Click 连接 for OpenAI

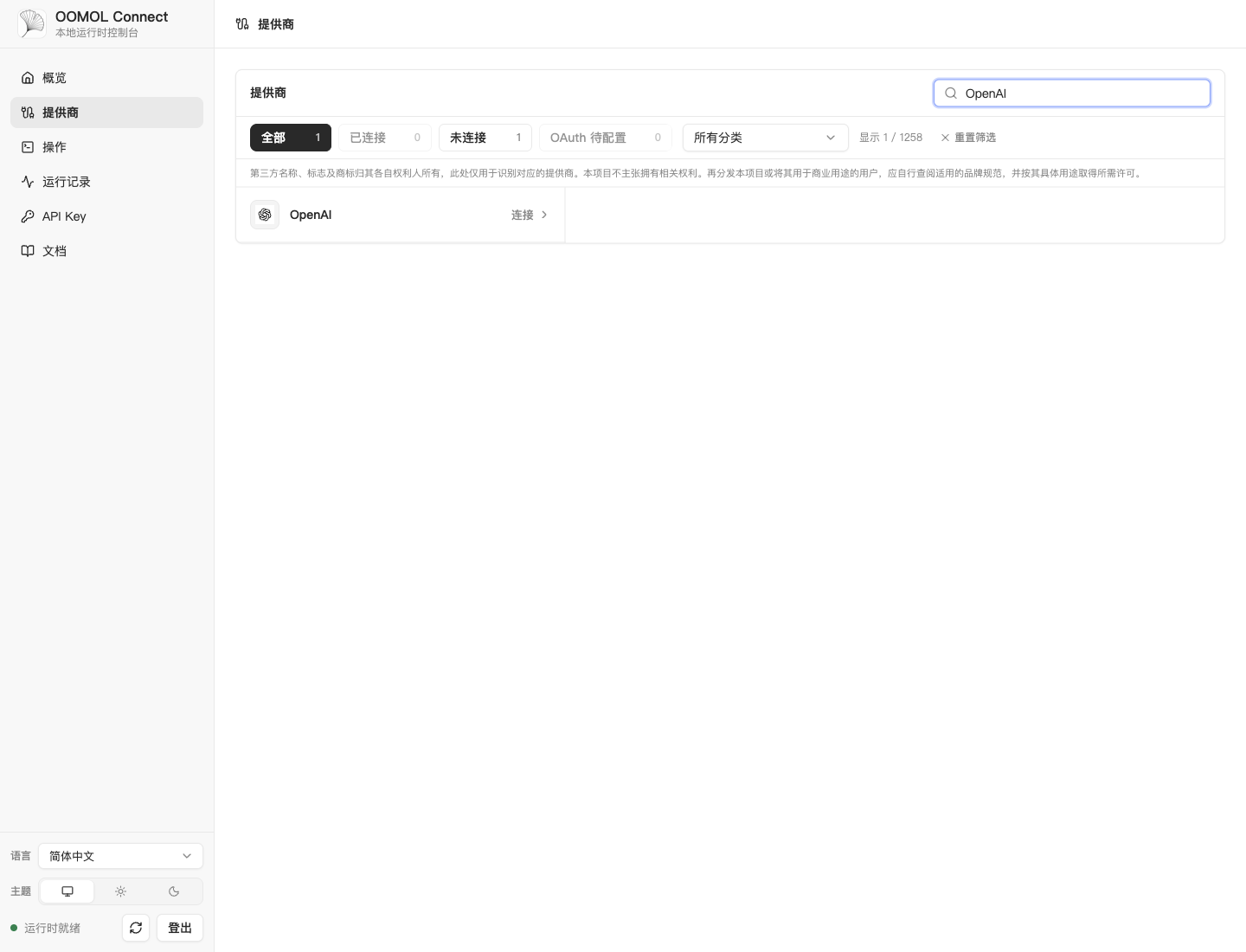tap(522, 215)
